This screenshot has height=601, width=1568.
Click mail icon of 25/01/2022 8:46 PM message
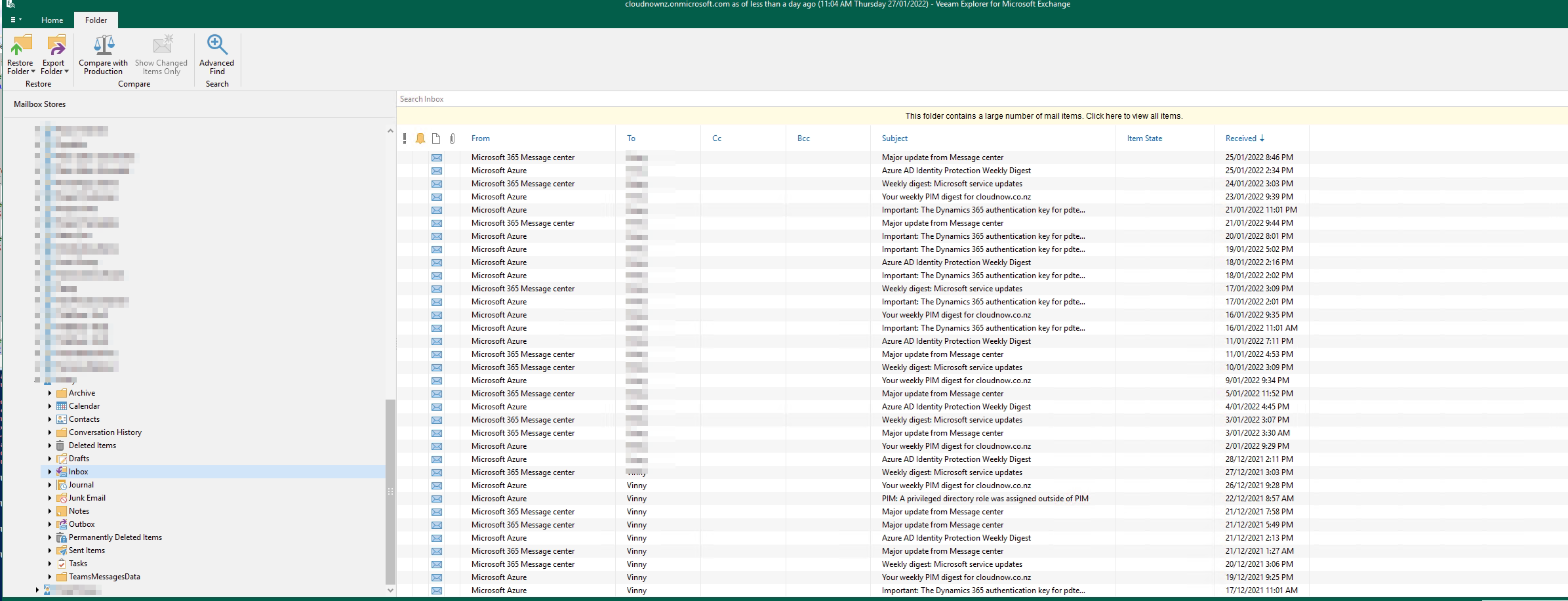coord(437,157)
